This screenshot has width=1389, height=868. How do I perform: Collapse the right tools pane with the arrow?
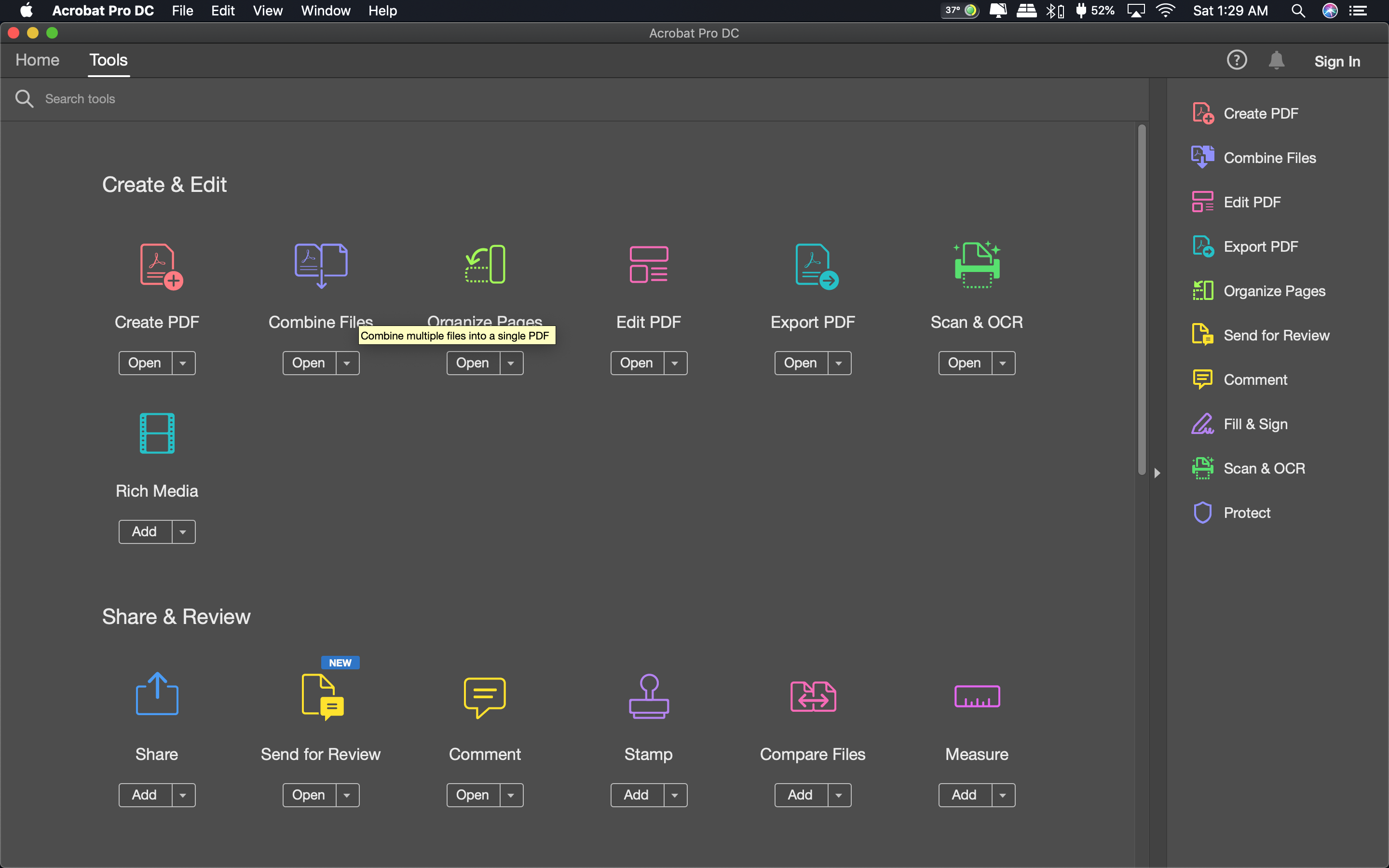pyautogui.click(x=1157, y=473)
